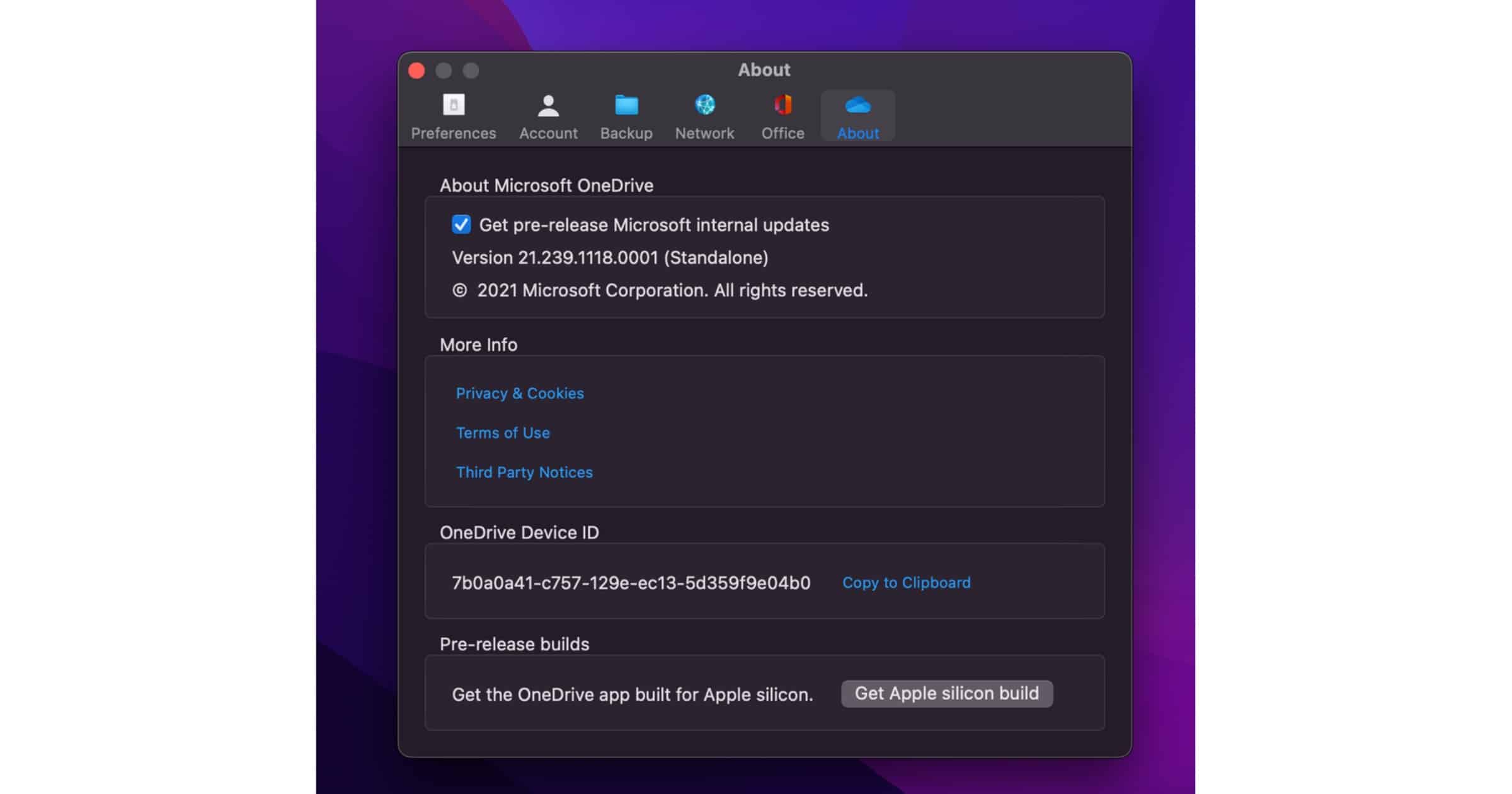Click Copy to Clipboard for device ID

[906, 583]
